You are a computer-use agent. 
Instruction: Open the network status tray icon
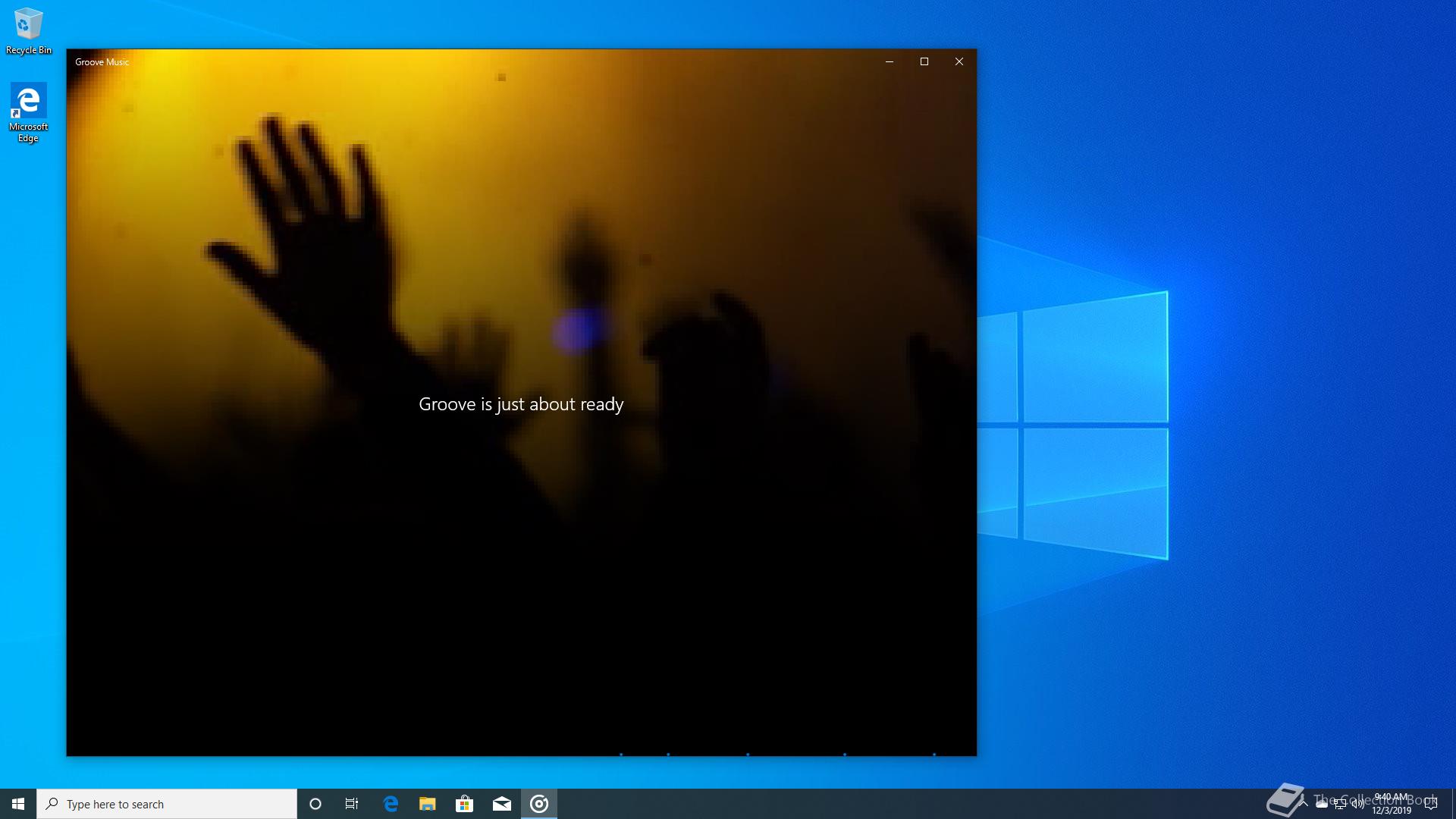coord(1340,804)
